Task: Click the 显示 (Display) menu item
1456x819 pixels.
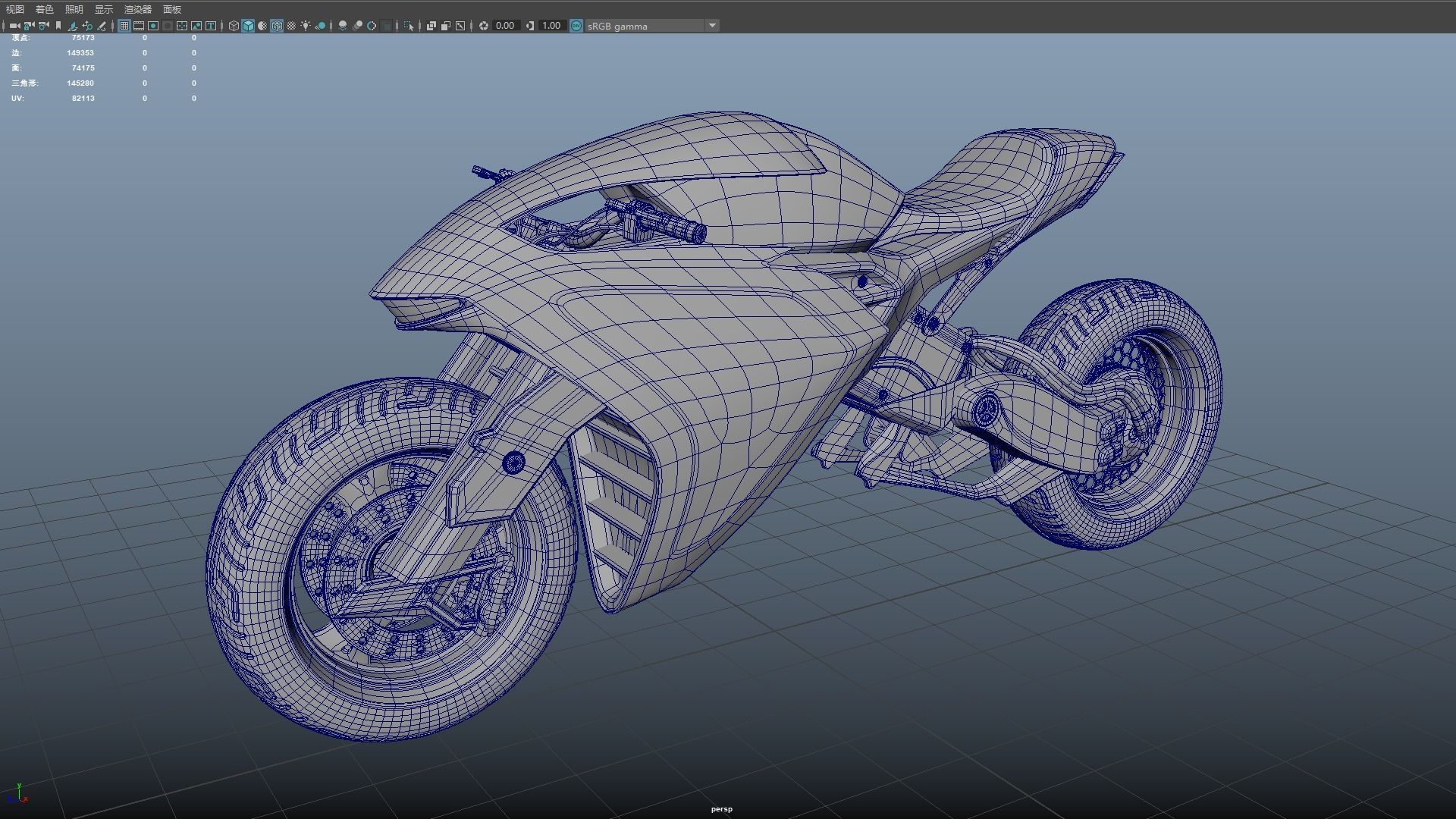Action: 103,9
